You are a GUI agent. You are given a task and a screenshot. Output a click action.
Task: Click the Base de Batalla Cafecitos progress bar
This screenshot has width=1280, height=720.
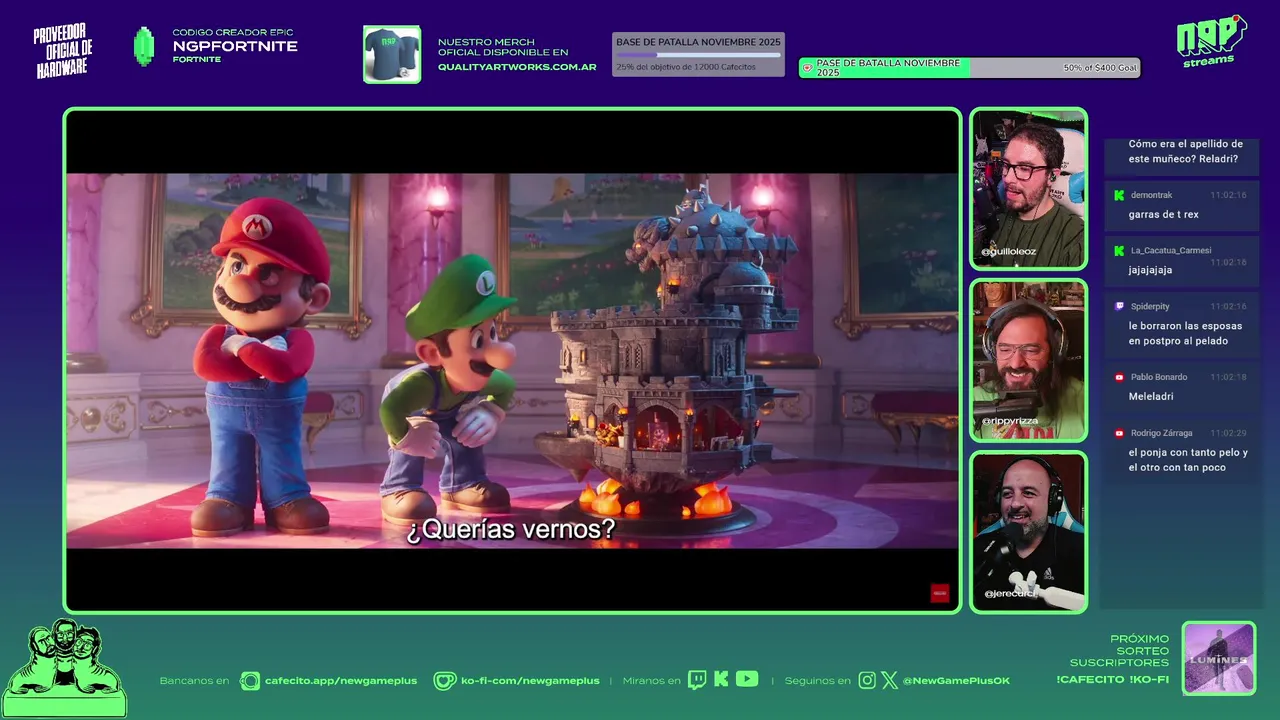(698, 55)
